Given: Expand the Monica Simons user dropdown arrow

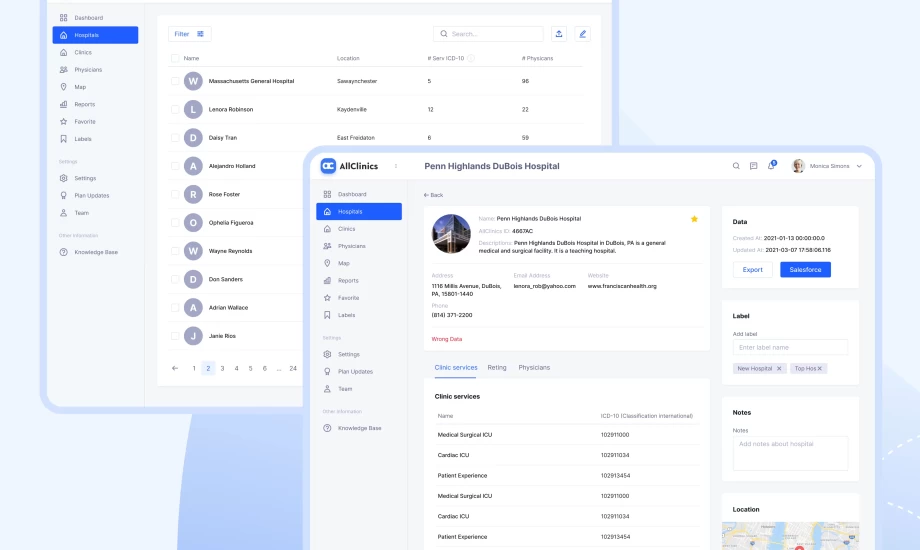Looking at the screenshot, I should [x=859, y=166].
